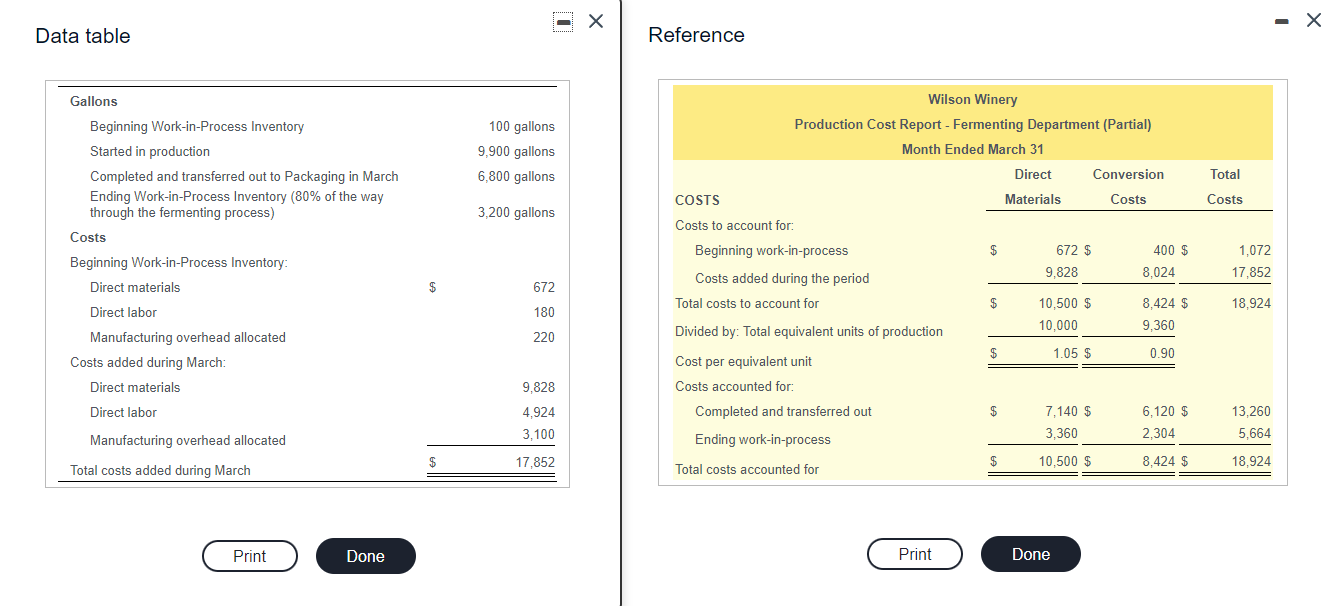Select the Wilson Winery report header
This screenshot has height=606, width=1336.
[x=972, y=100]
